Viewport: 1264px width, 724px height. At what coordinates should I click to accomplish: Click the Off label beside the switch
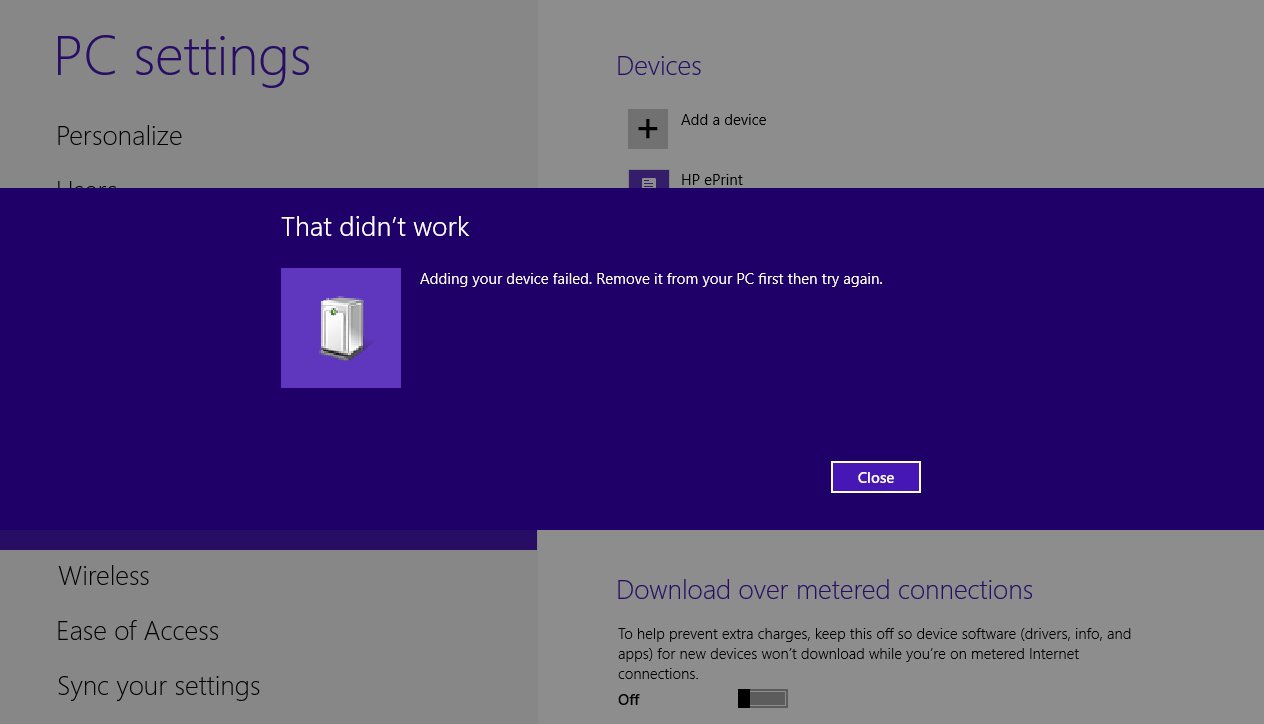629,700
